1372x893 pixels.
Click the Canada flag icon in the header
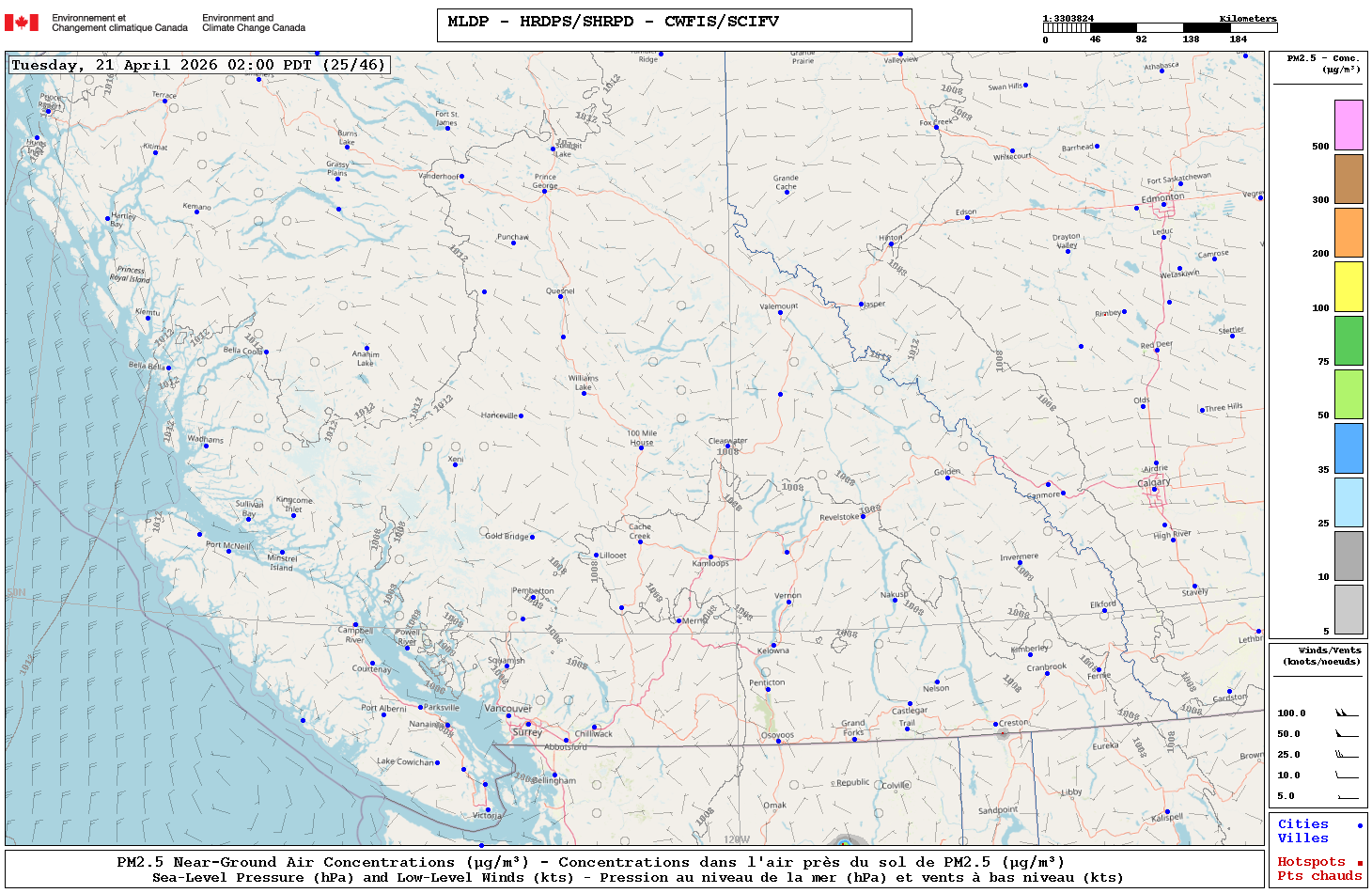[x=22, y=23]
